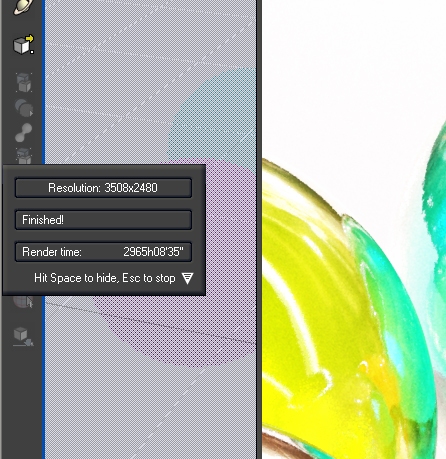Click the Resolution 3508x2480 field

click(103, 188)
